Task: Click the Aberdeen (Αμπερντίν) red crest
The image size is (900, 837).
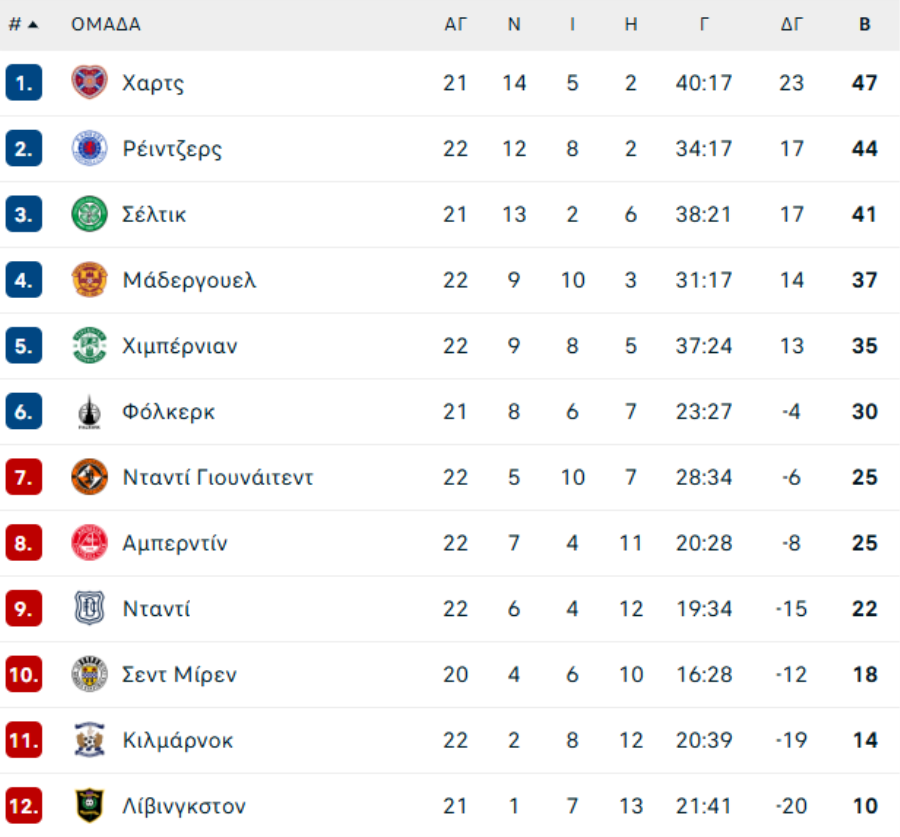Action: [x=89, y=543]
